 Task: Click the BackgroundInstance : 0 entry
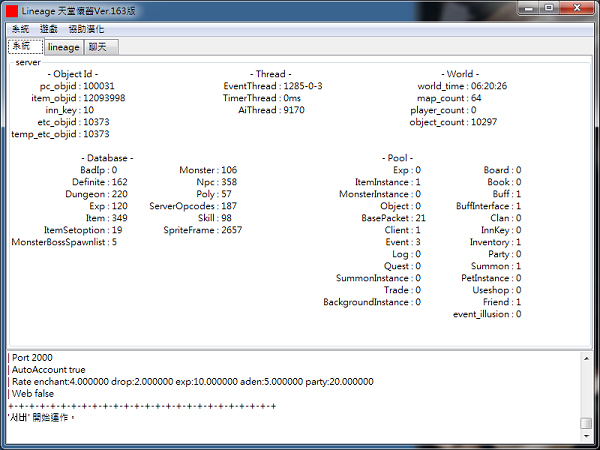coord(372,302)
